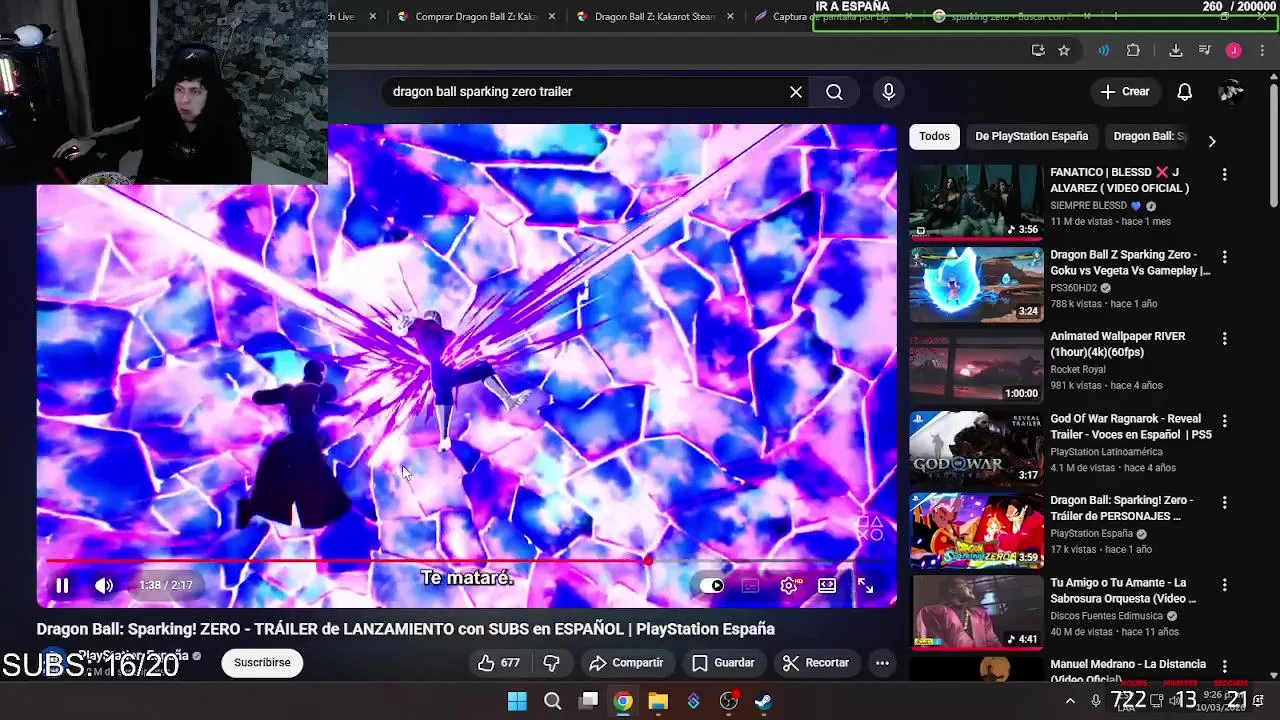1280x720 pixels.
Task: Open Chrome media controls icon
Action: pyautogui.click(x=1205, y=50)
